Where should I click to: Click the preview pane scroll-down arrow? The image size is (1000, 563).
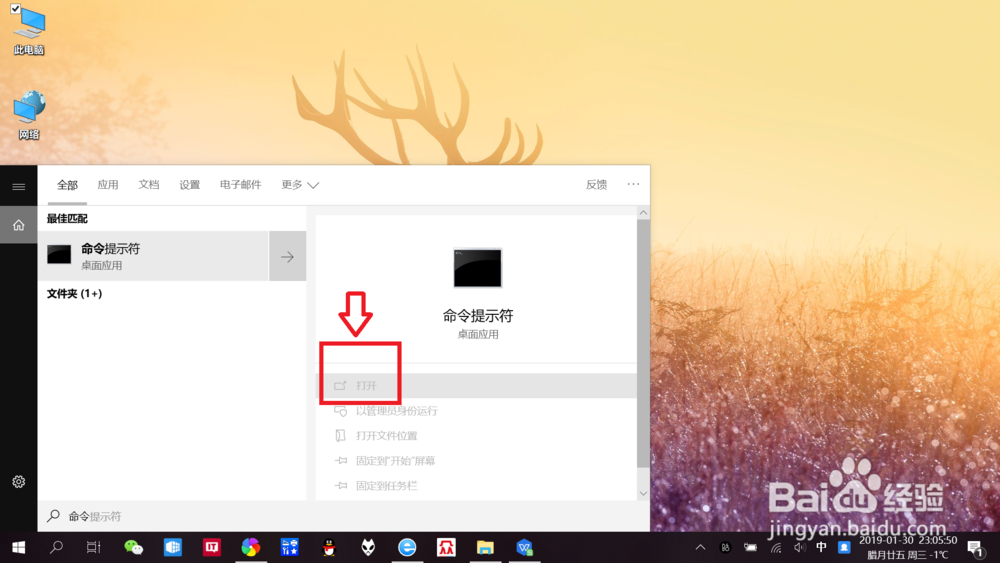click(x=643, y=494)
